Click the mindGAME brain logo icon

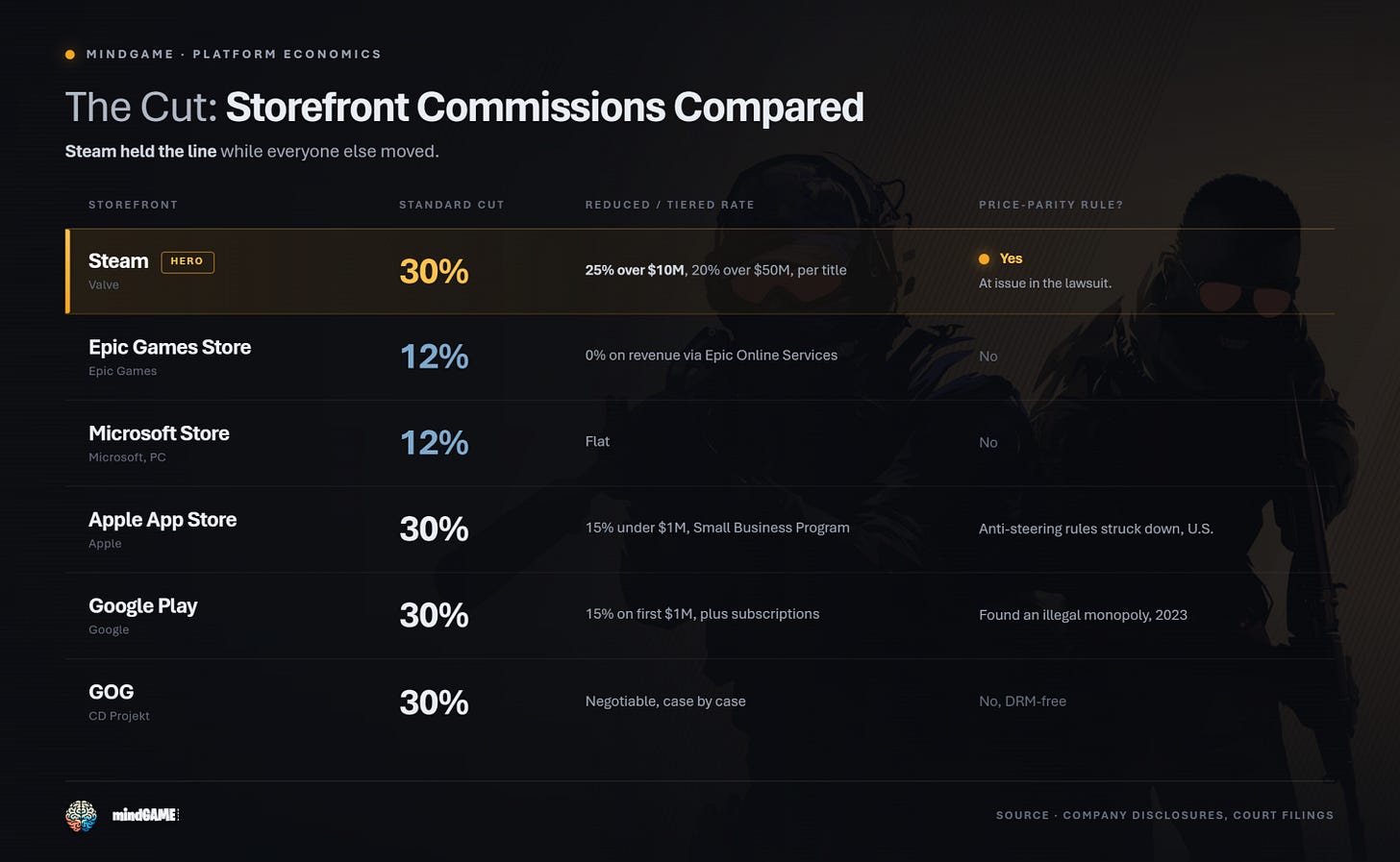(x=81, y=815)
